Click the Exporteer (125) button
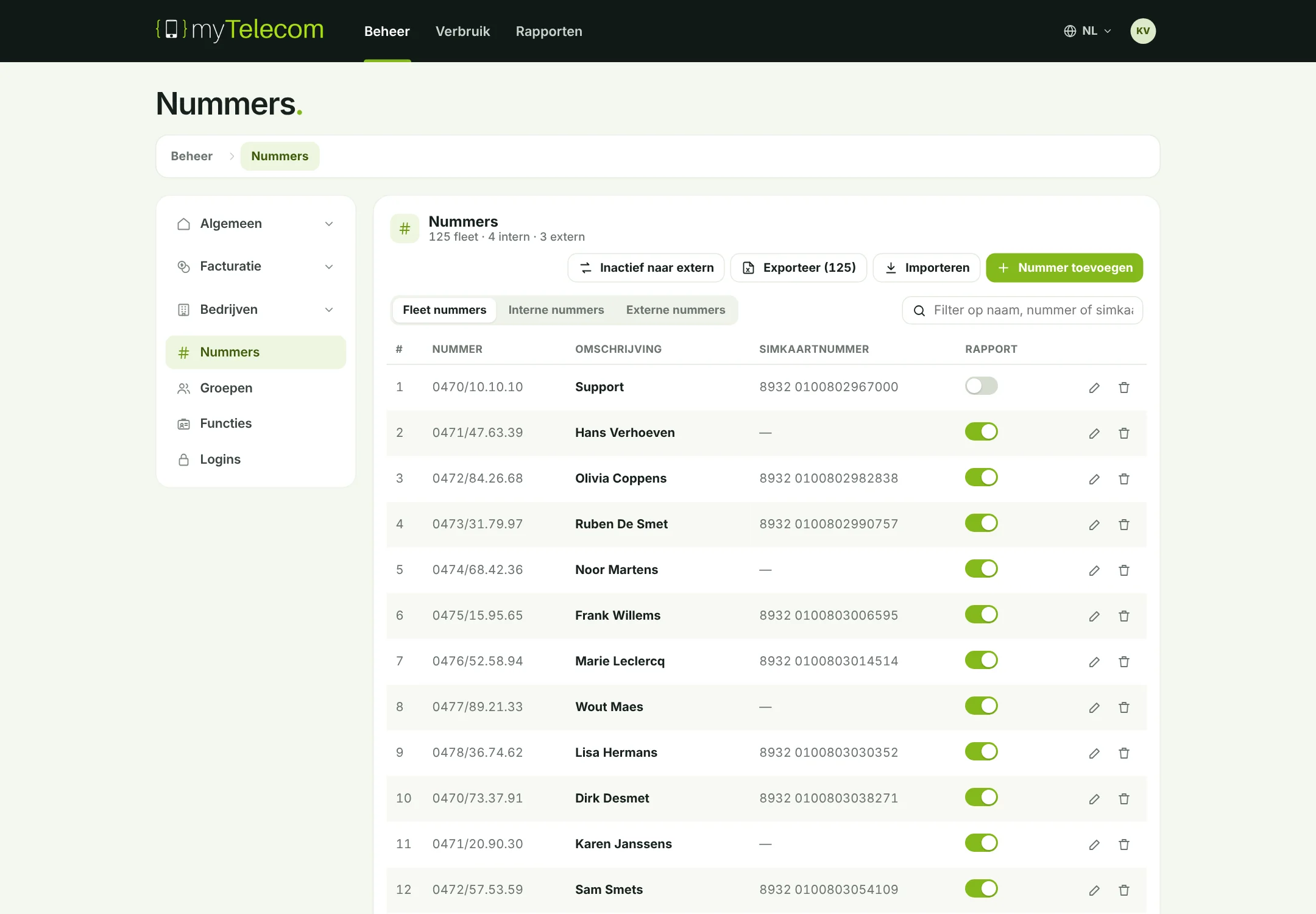1316x914 pixels. point(799,267)
